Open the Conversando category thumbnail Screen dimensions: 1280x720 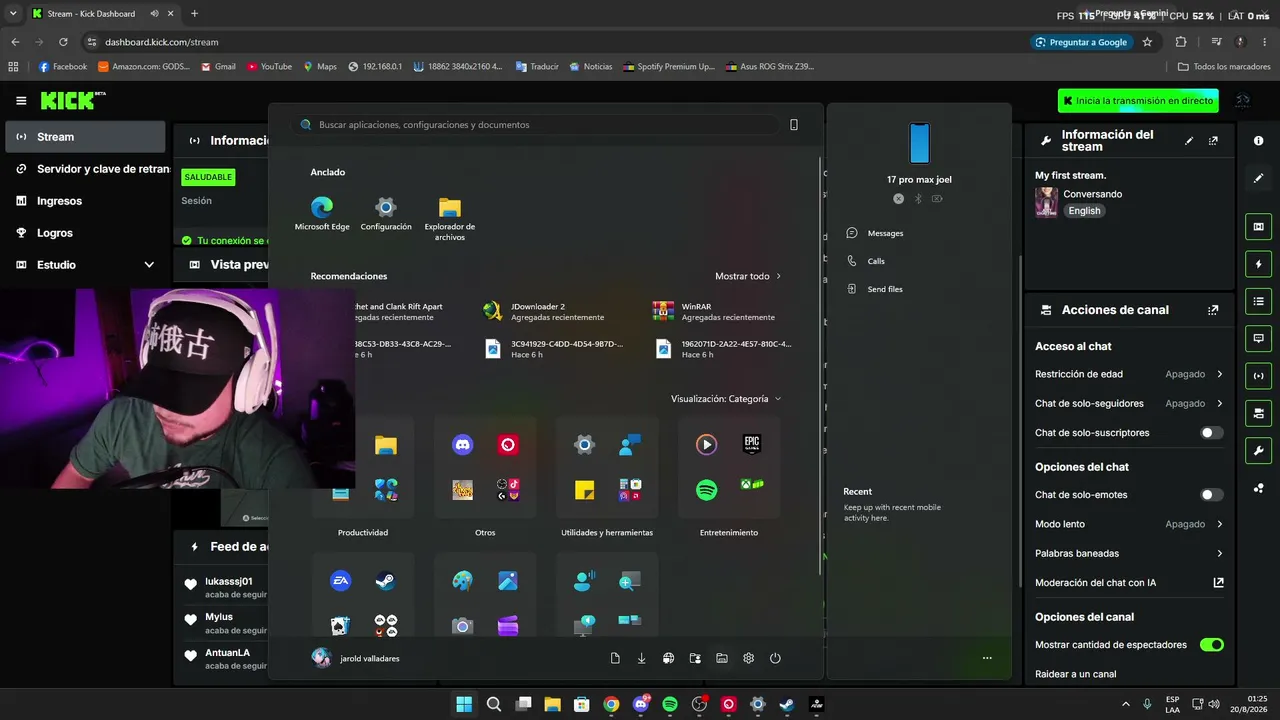[x=1046, y=202]
